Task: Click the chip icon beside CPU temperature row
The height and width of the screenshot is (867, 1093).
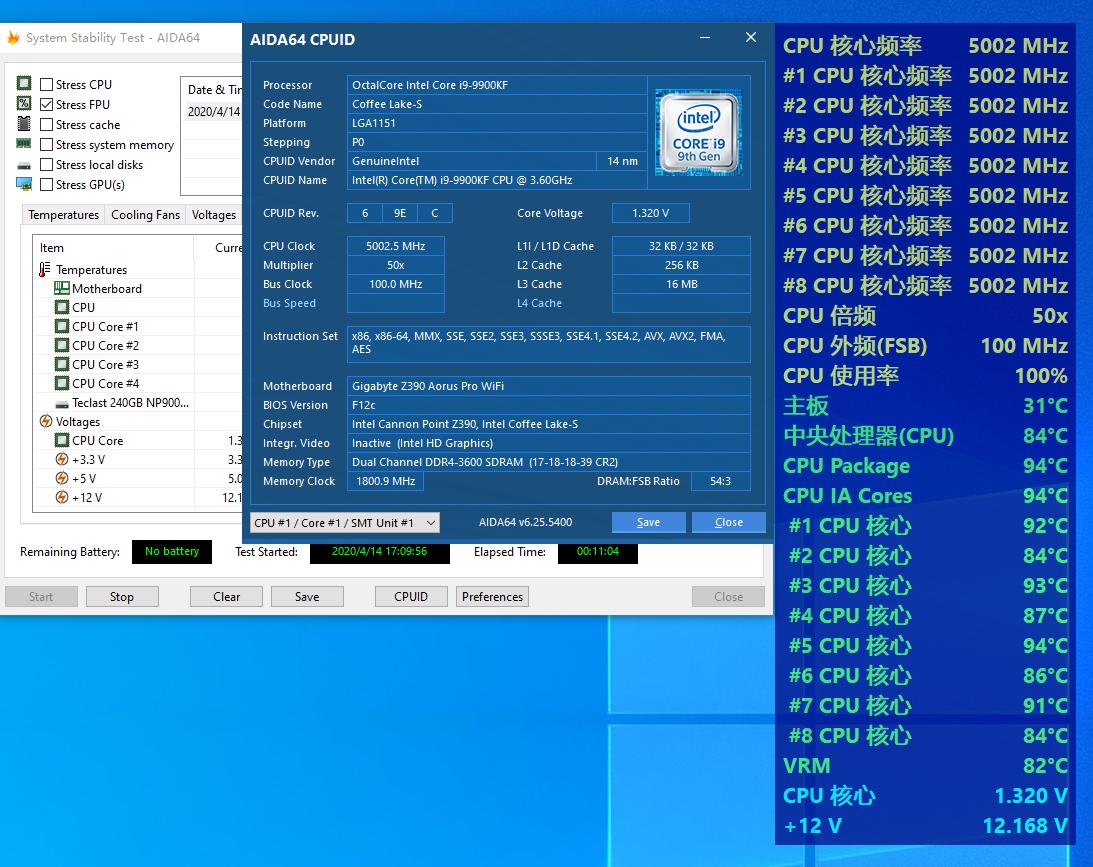Action: (61, 307)
